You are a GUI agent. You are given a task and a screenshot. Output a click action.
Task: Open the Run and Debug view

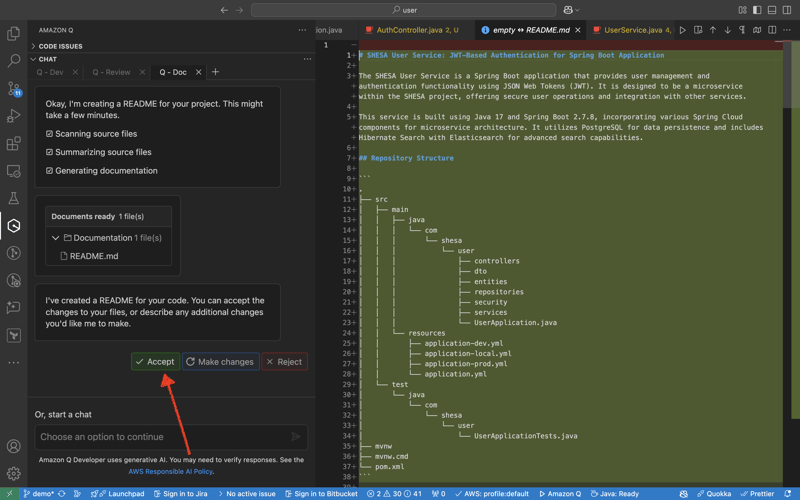pyautogui.click(x=14, y=117)
